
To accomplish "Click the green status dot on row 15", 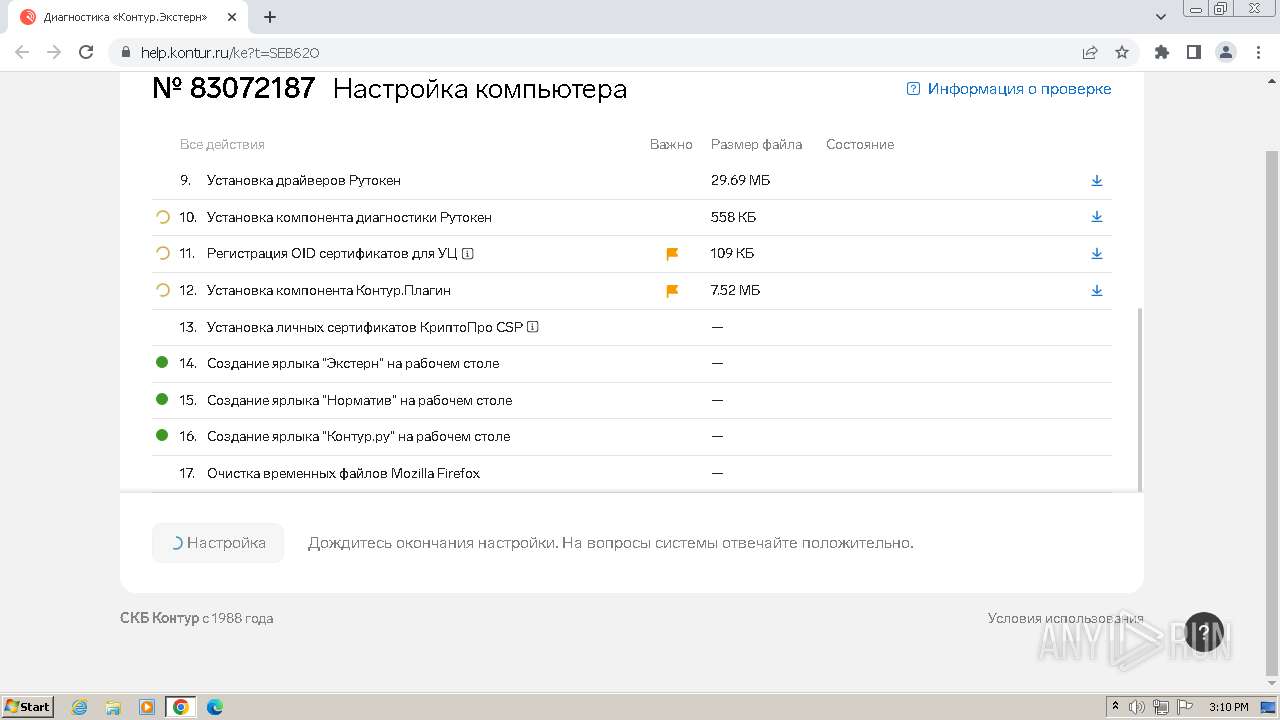I will click(162, 399).
